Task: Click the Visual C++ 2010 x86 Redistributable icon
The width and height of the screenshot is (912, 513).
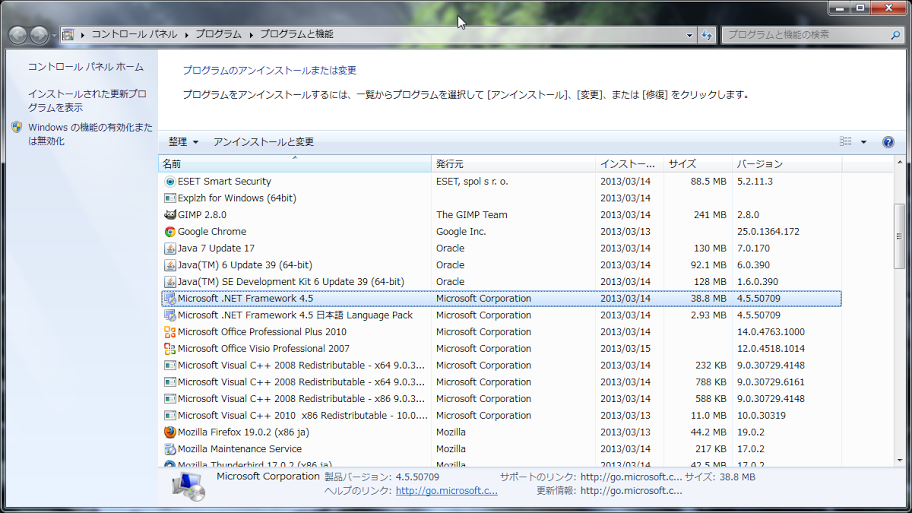Action: point(170,415)
